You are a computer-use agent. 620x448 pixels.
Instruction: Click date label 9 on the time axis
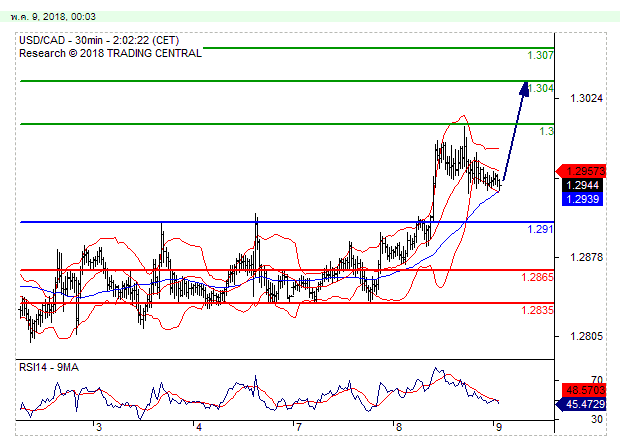point(499,427)
